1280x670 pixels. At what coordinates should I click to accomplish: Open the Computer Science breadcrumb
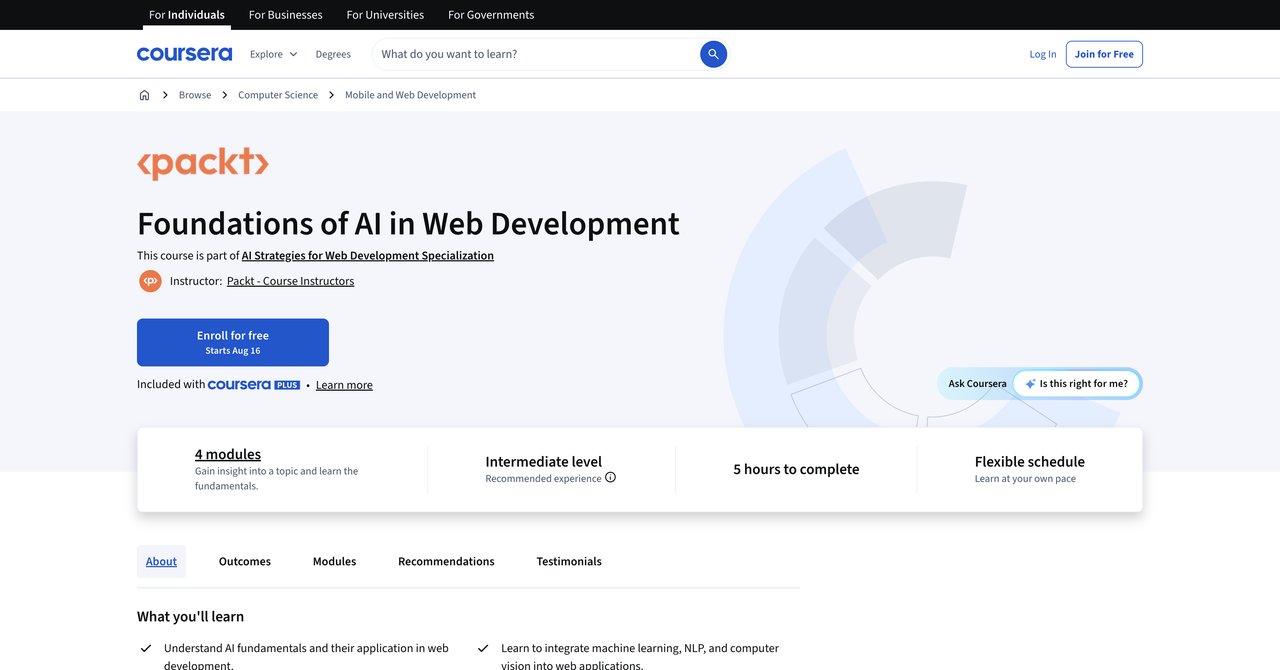[278, 95]
